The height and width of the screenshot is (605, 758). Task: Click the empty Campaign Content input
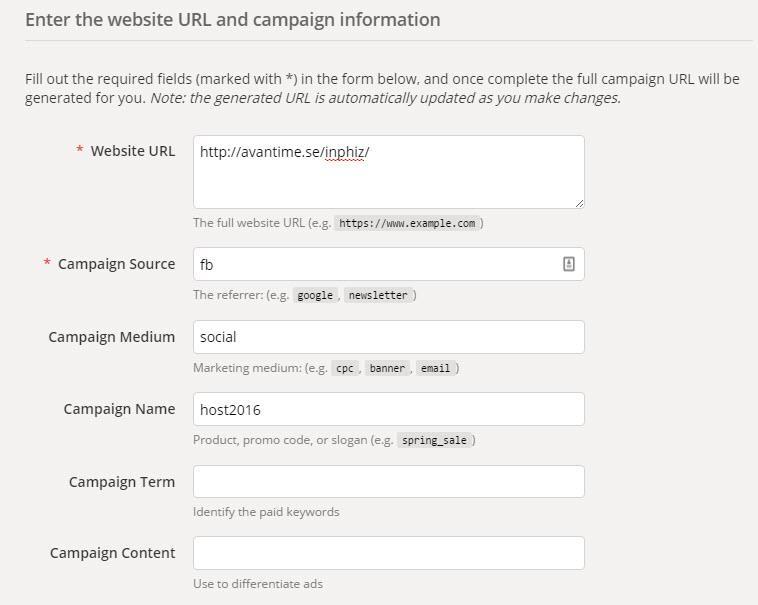click(x=389, y=553)
